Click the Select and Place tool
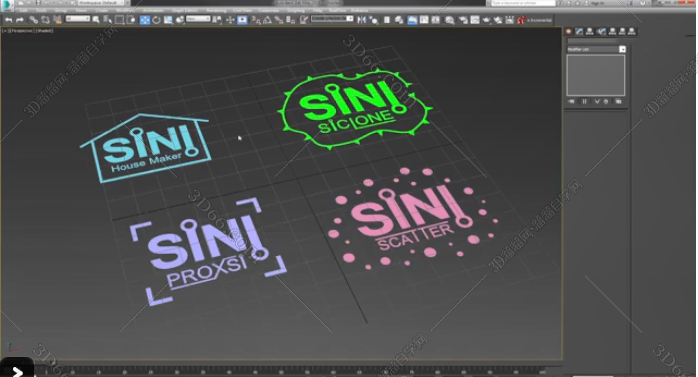The image size is (698, 377). click(x=180, y=20)
